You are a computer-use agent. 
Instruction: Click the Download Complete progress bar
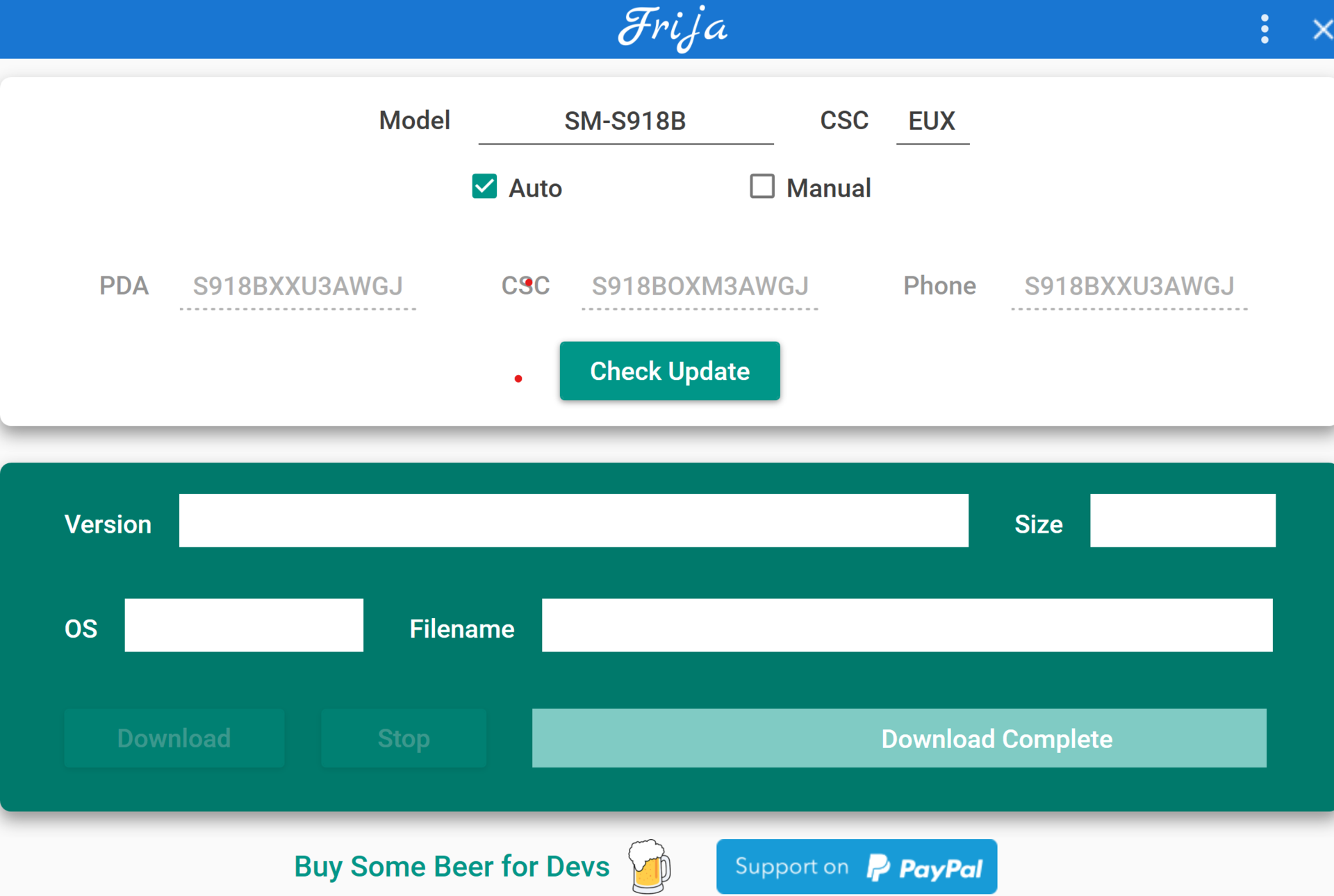point(898,738)
